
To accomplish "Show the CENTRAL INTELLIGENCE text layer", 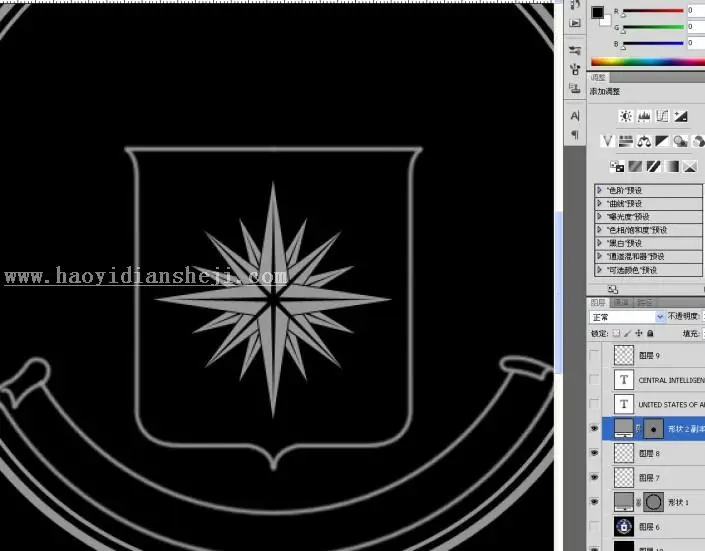I will [x=594, y=380].
